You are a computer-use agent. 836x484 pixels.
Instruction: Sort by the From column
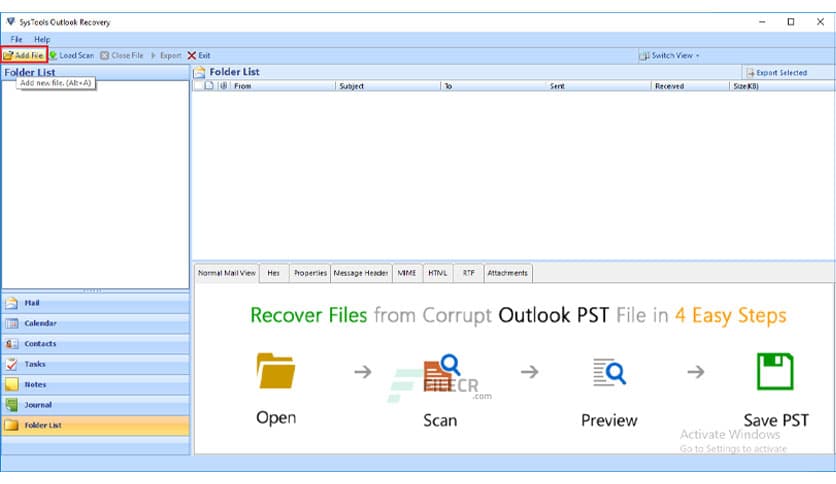coord(283,86)
